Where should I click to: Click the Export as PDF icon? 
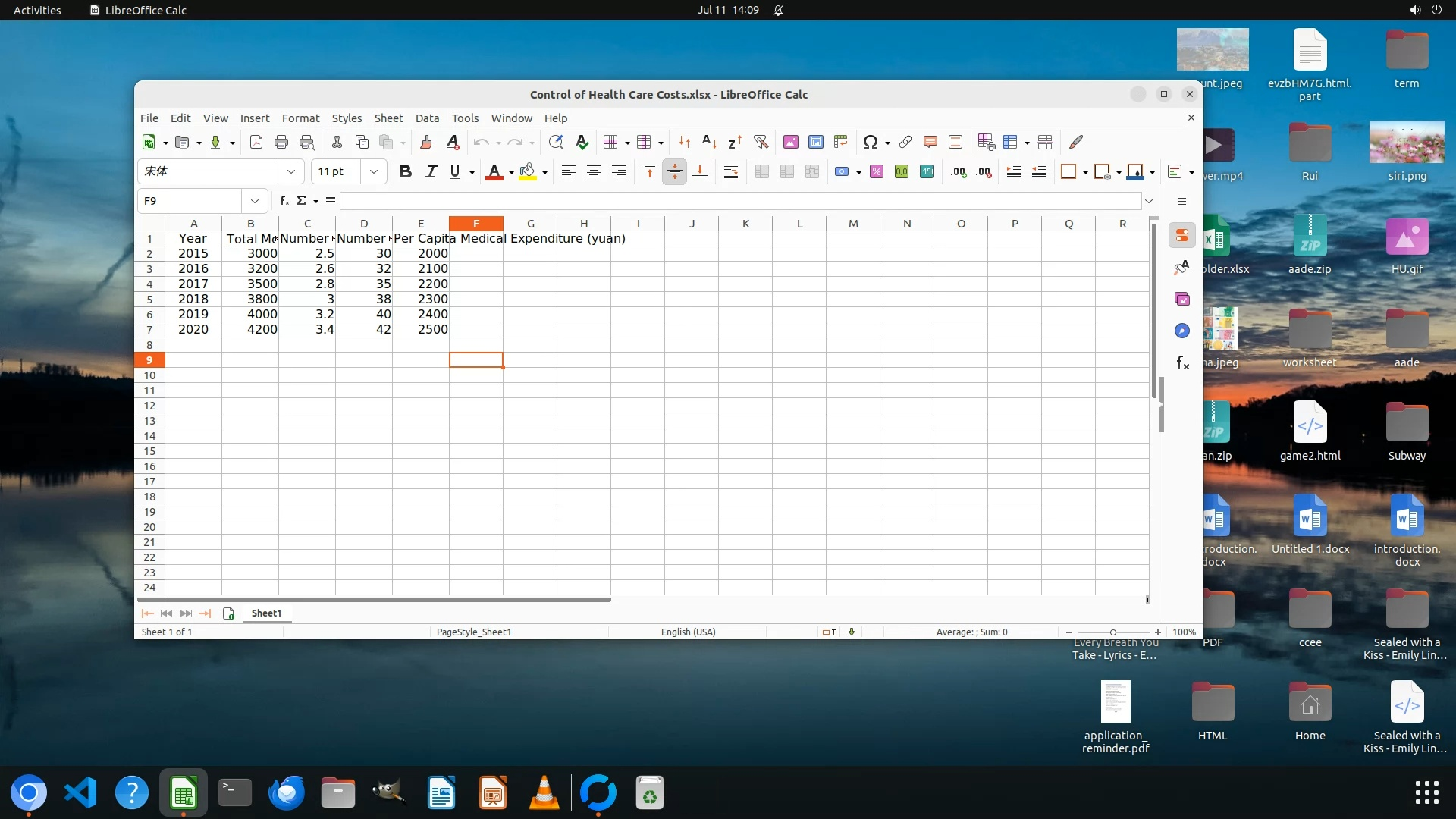point(256,142)
